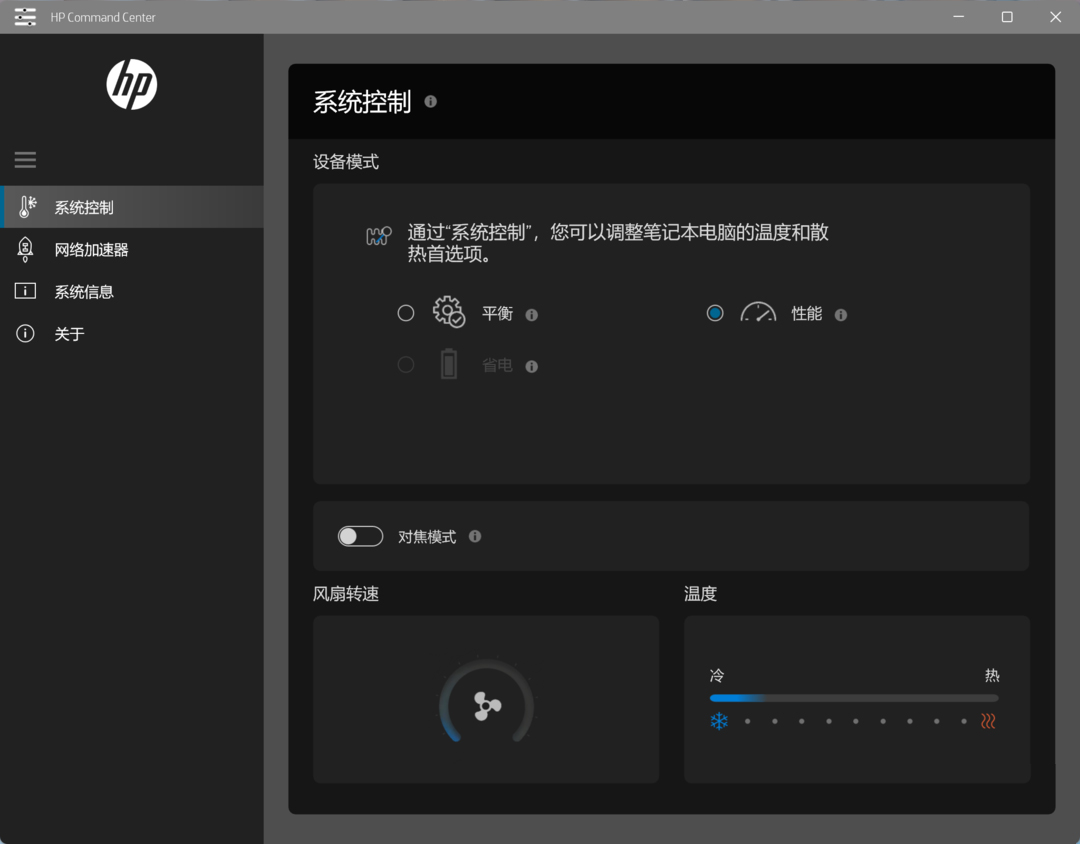Screen dimensions: 1080x844
Task: Open 网络加速器 in the sidebar
Action: [91, 250]
